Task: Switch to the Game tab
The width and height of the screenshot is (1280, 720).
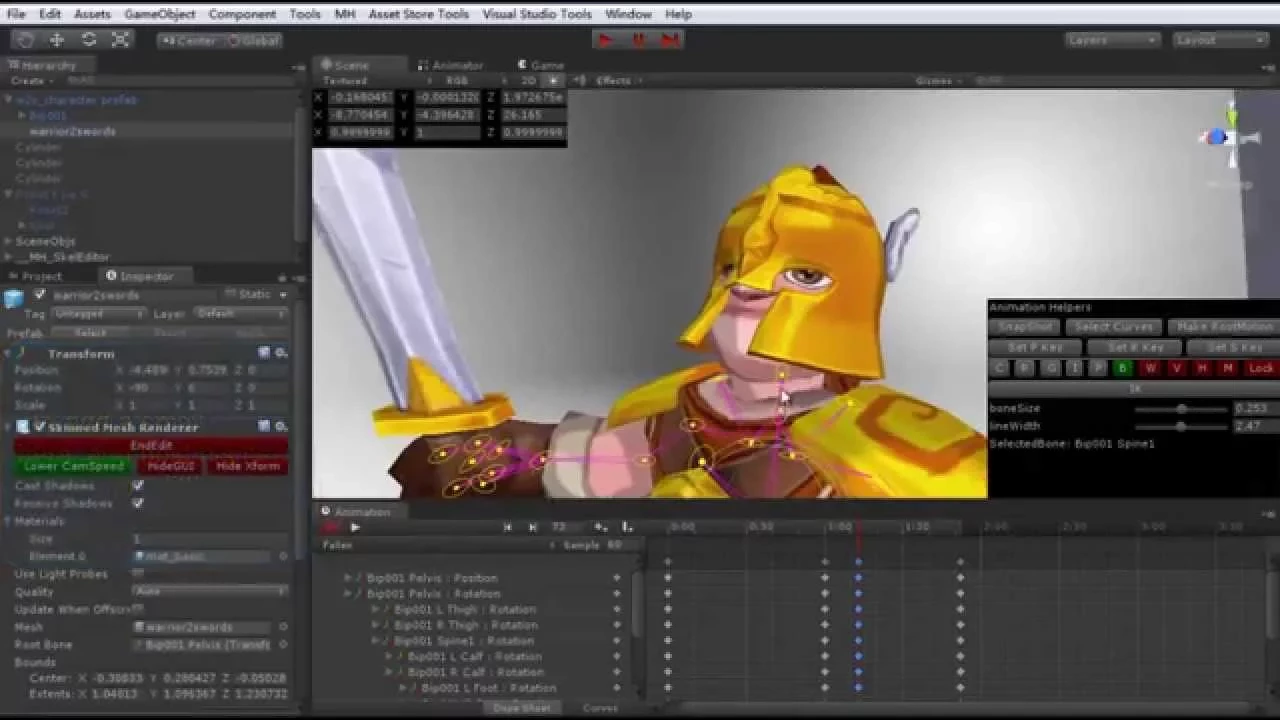Action: point(541,65)
